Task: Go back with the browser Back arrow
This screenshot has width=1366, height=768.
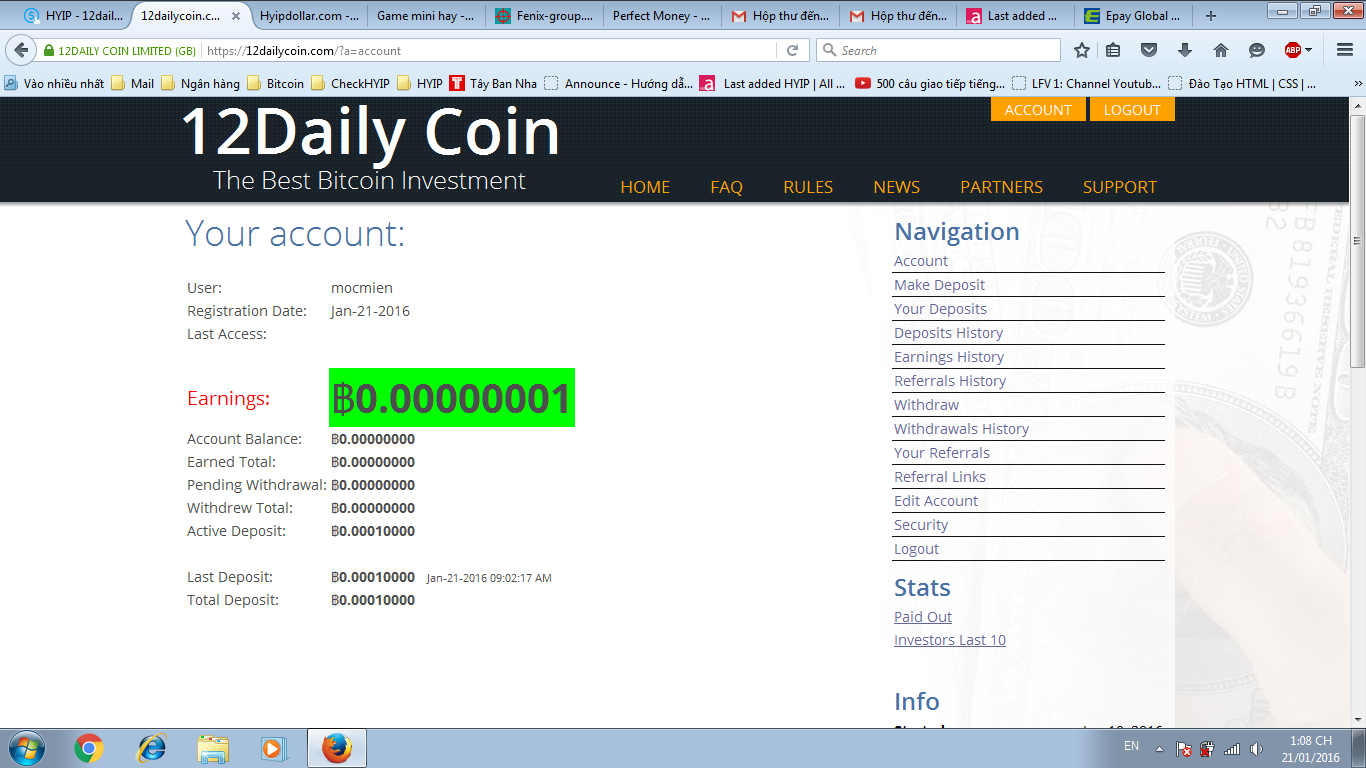Action: click(21, 50)
